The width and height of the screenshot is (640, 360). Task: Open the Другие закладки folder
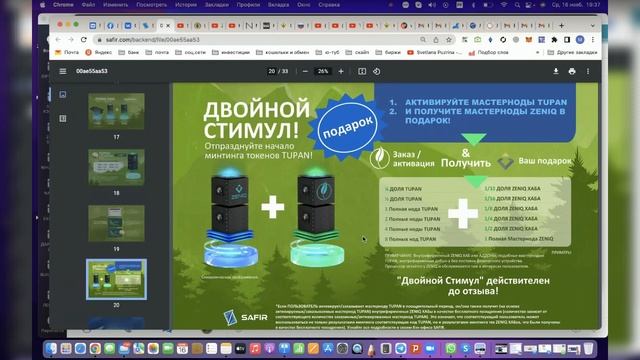(x=572, y=52)
